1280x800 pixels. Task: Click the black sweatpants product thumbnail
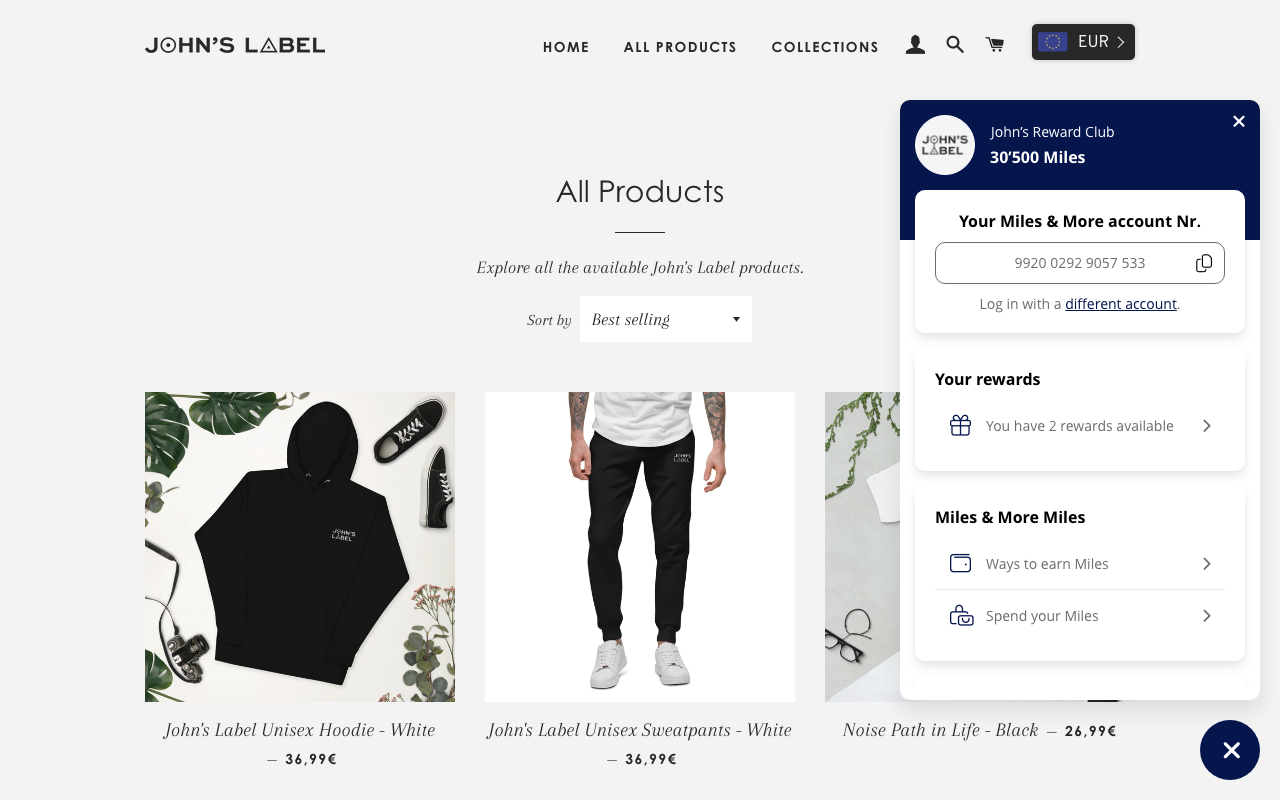click(x=640, y=547)
